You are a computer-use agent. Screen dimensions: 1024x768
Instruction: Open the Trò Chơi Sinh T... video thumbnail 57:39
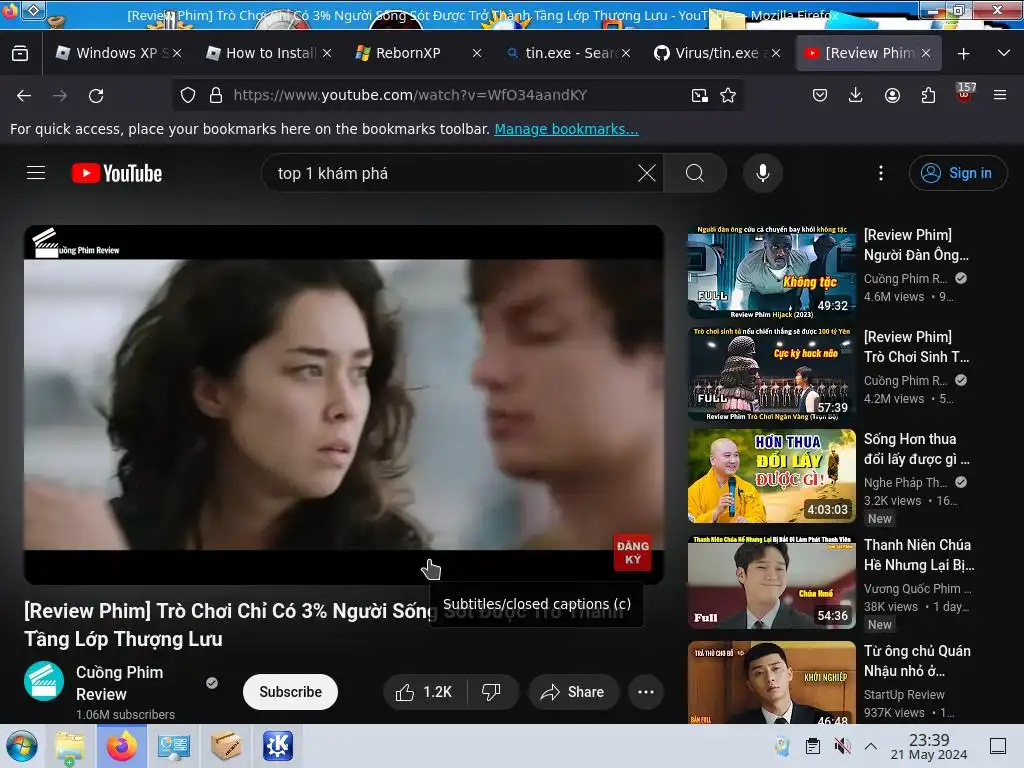tap(771, 374)
